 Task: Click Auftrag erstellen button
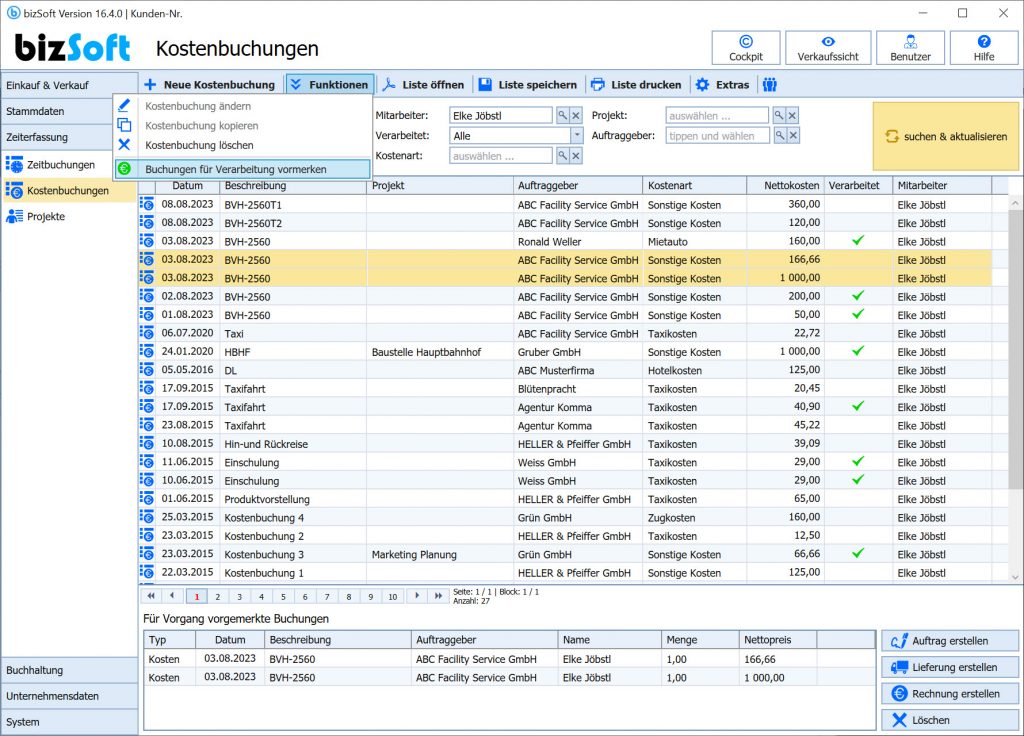coord(950,641)
